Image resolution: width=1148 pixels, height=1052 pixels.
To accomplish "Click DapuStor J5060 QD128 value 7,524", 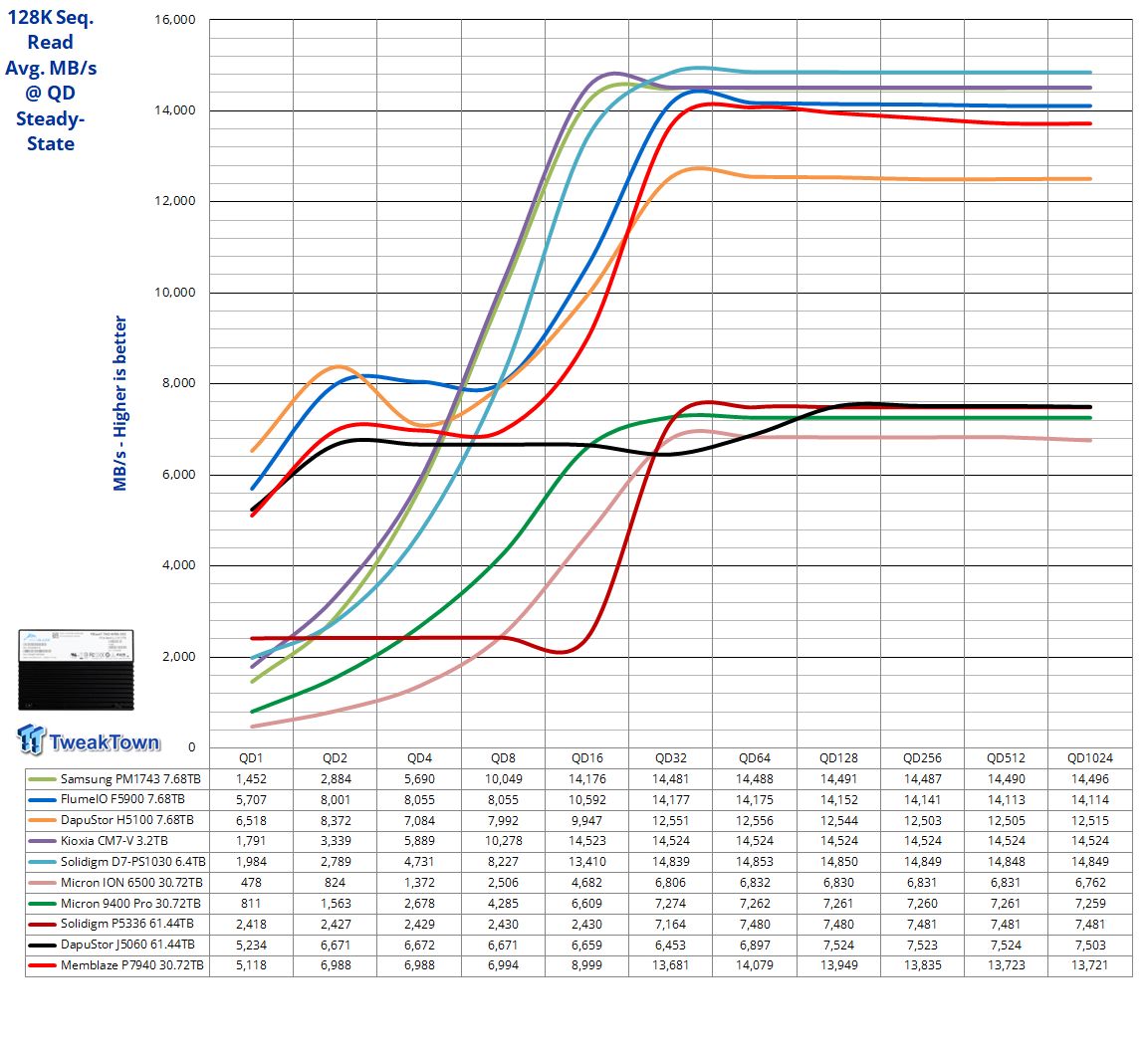I will [838, 946].
